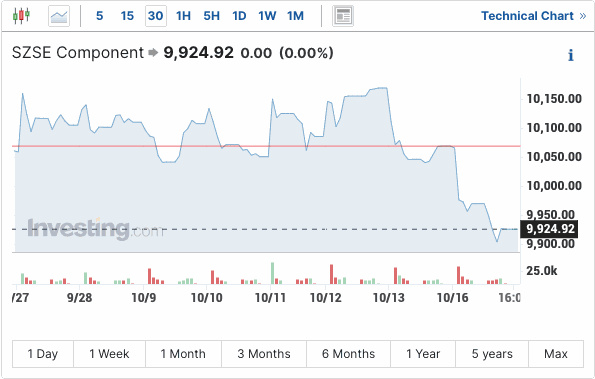Click the 0.00 change value
595x379 pixels.
[x=256, y=53]
